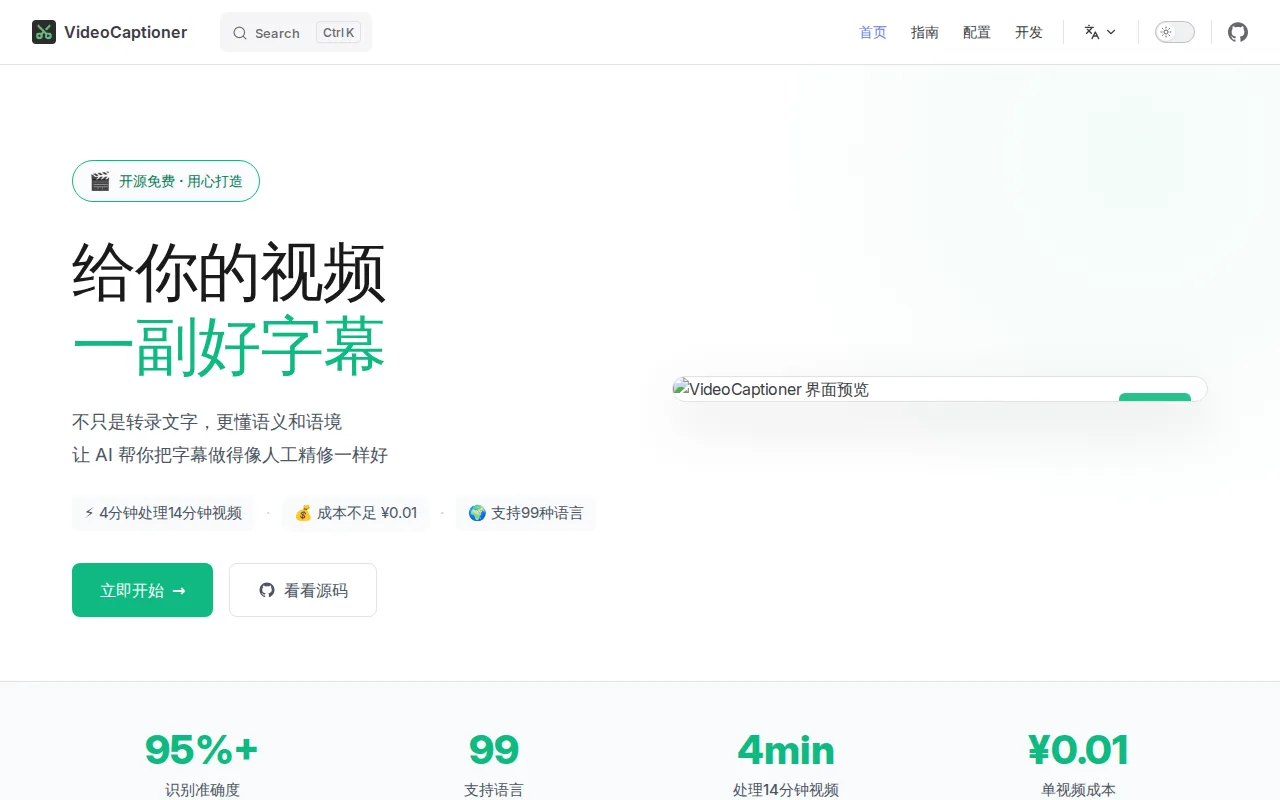This screenshot has height=800, width=1280.
Task: Click the GitHub icon on the 看看源码 button
Action: [x=267, y=590]
